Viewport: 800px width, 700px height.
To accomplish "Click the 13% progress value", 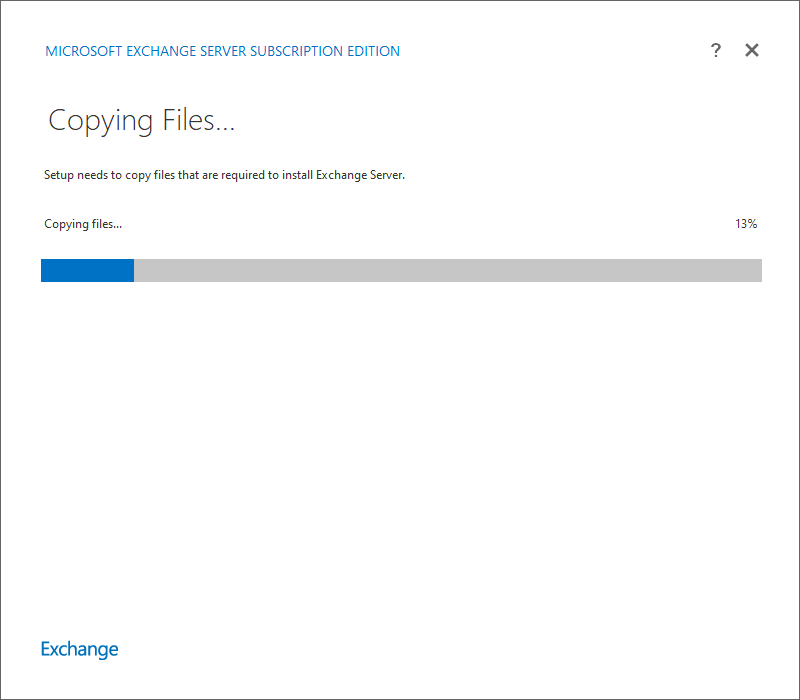I will click(746, 223).
